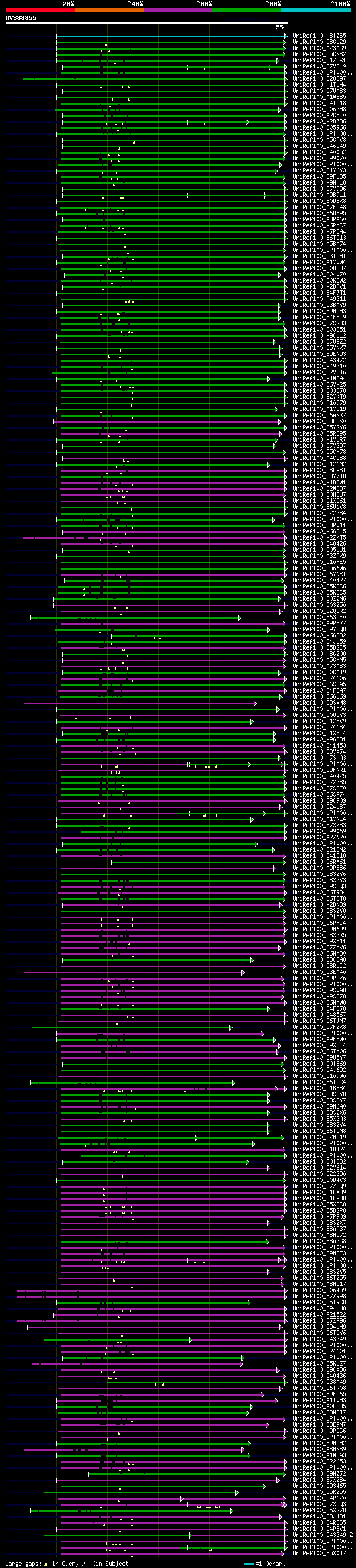
Task: Select label UniRef100_Q05966
Action: point(319,128)
